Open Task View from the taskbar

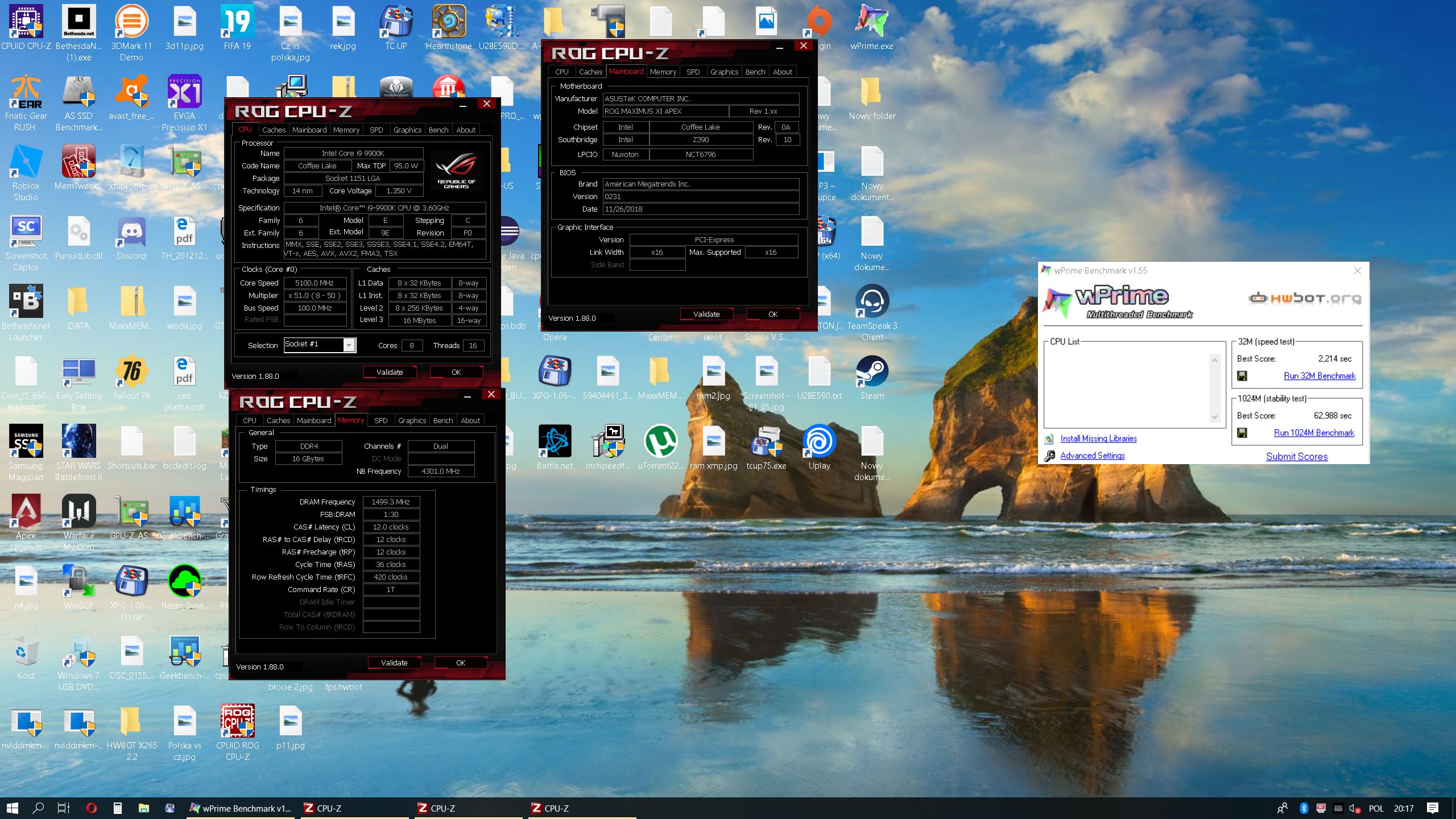64,808
